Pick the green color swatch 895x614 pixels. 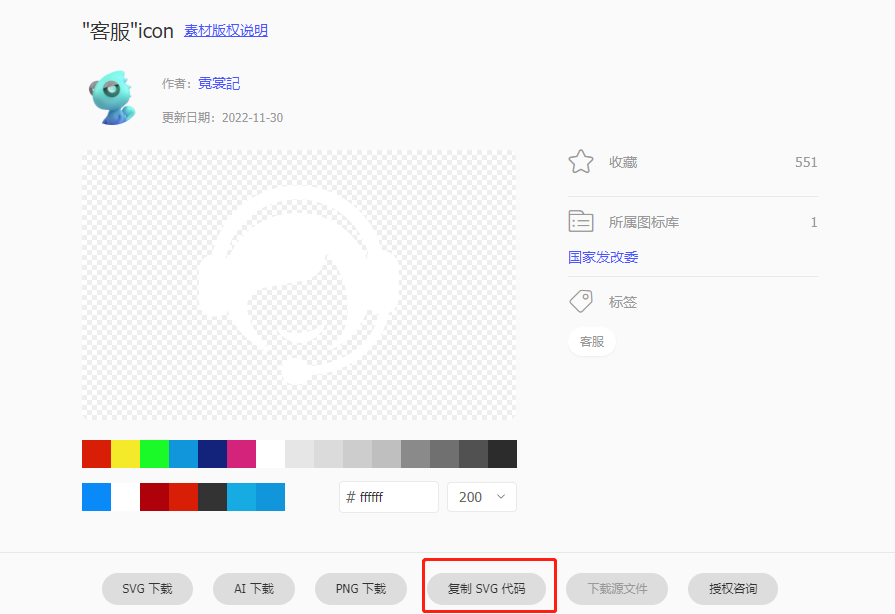(154, 454)
